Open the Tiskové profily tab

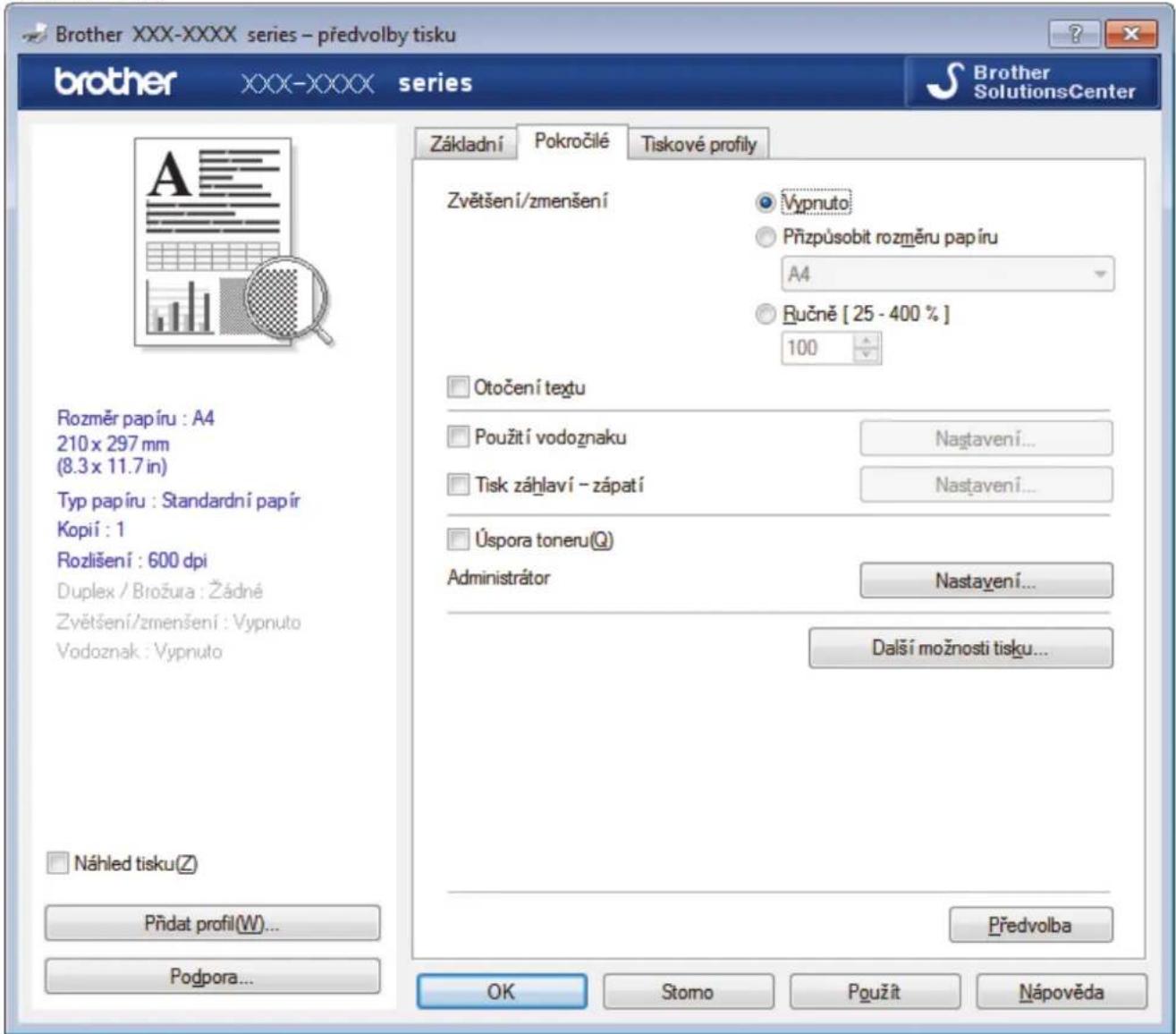[x=698, y=144]
